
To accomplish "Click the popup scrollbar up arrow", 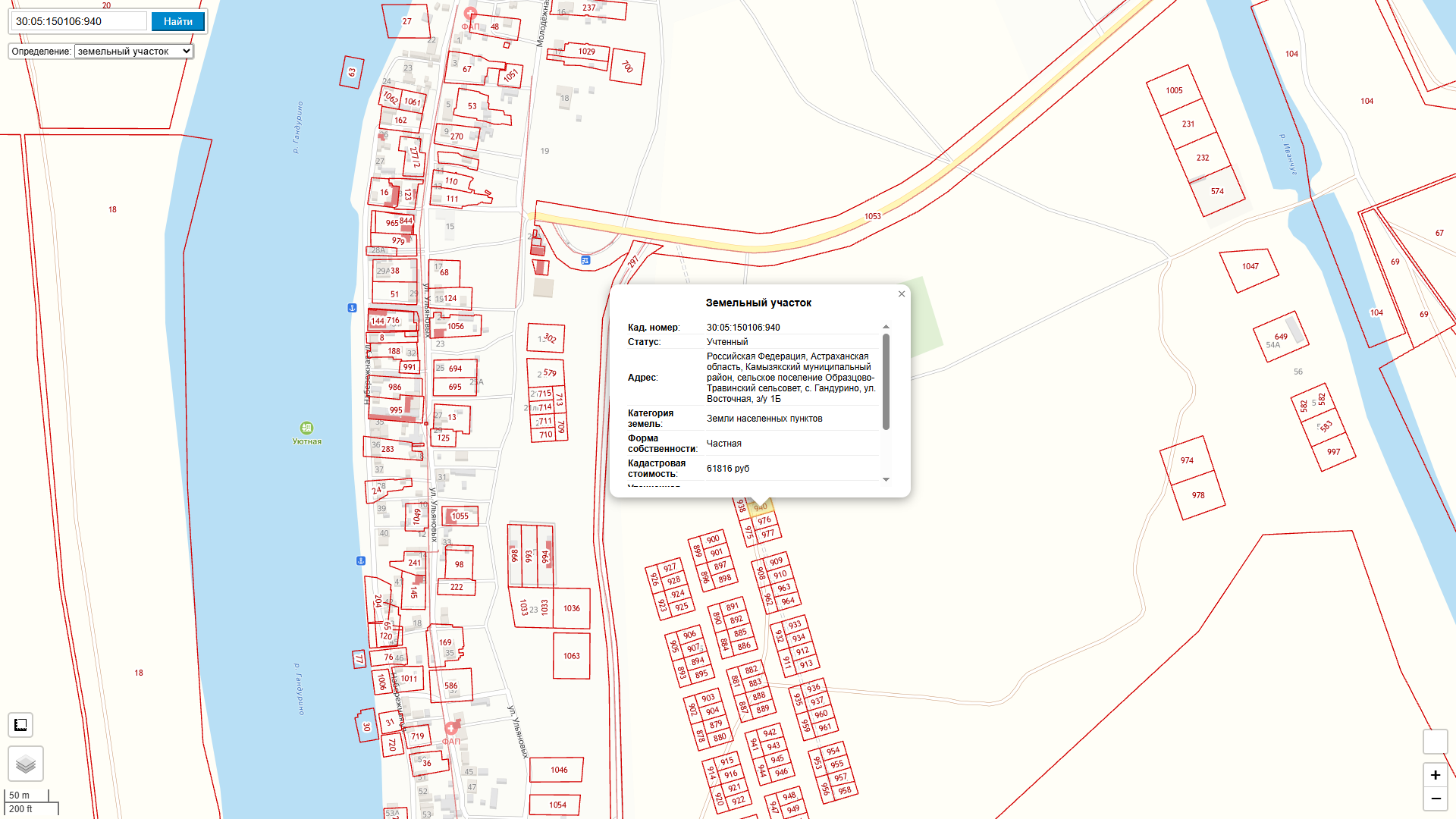I will [x=886, y=327].
